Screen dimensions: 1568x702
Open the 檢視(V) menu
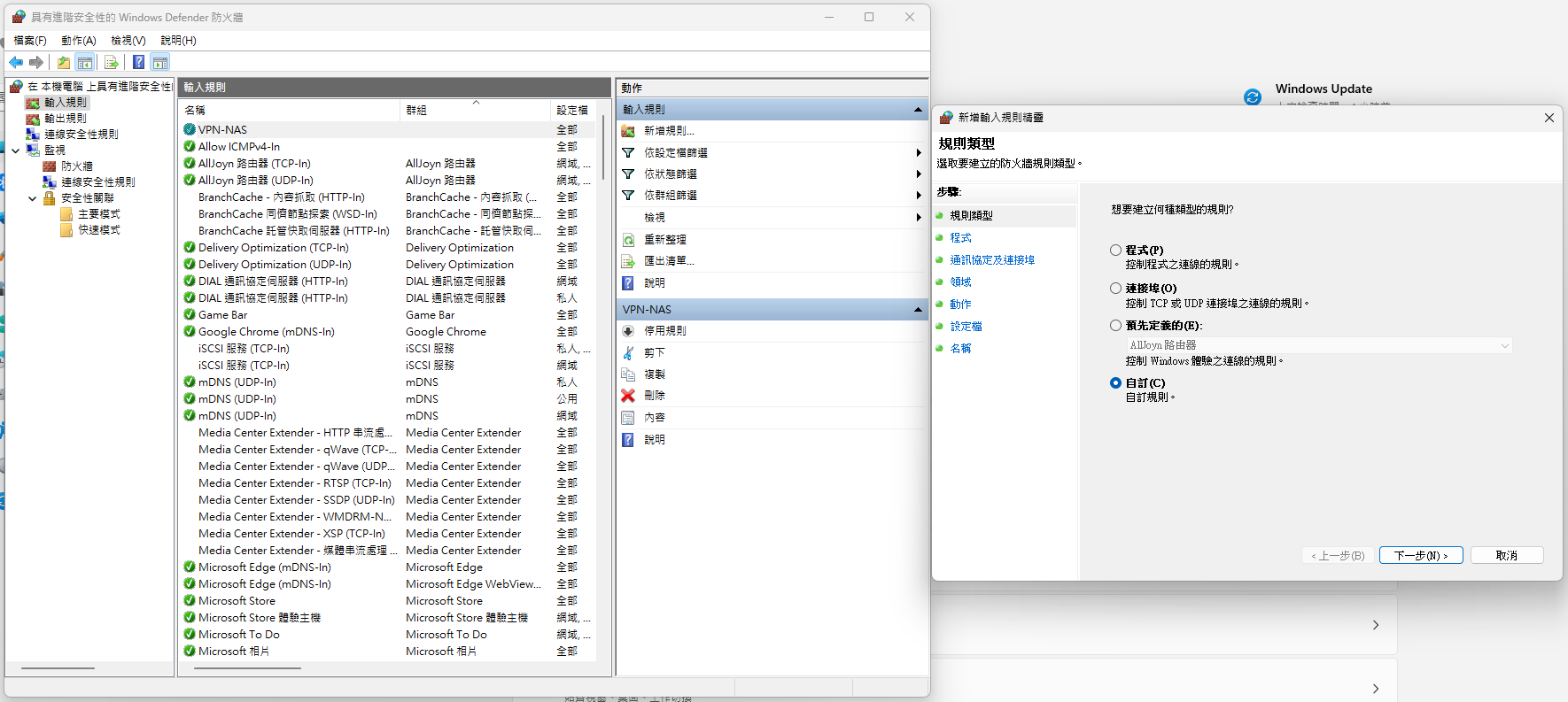point(128,41)
